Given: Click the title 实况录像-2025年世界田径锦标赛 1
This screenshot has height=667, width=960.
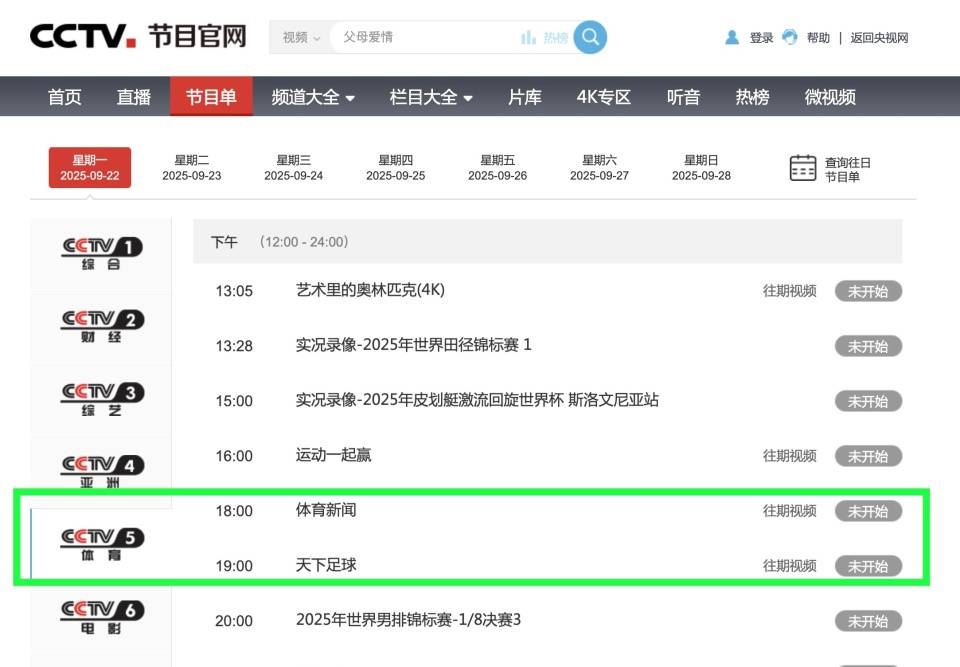Looking at the screenshot, I should coord(413,345).
